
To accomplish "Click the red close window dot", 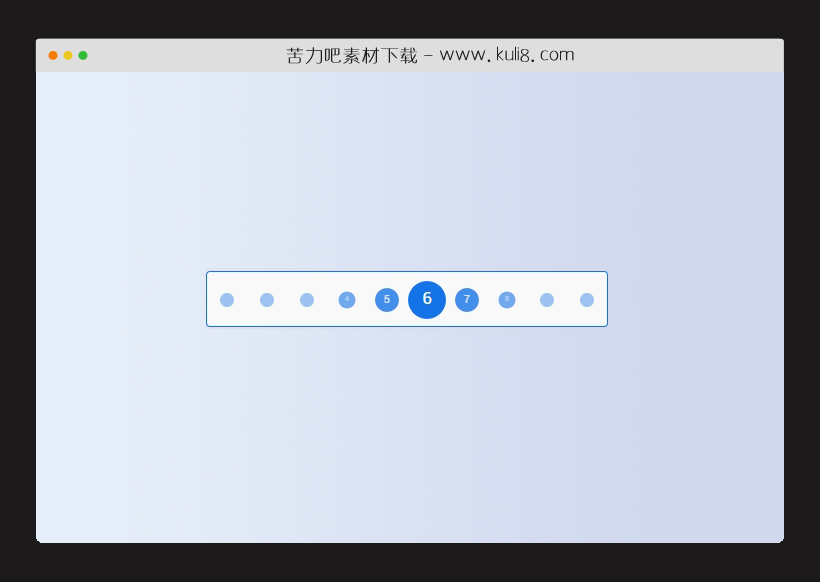I will 53,55.
